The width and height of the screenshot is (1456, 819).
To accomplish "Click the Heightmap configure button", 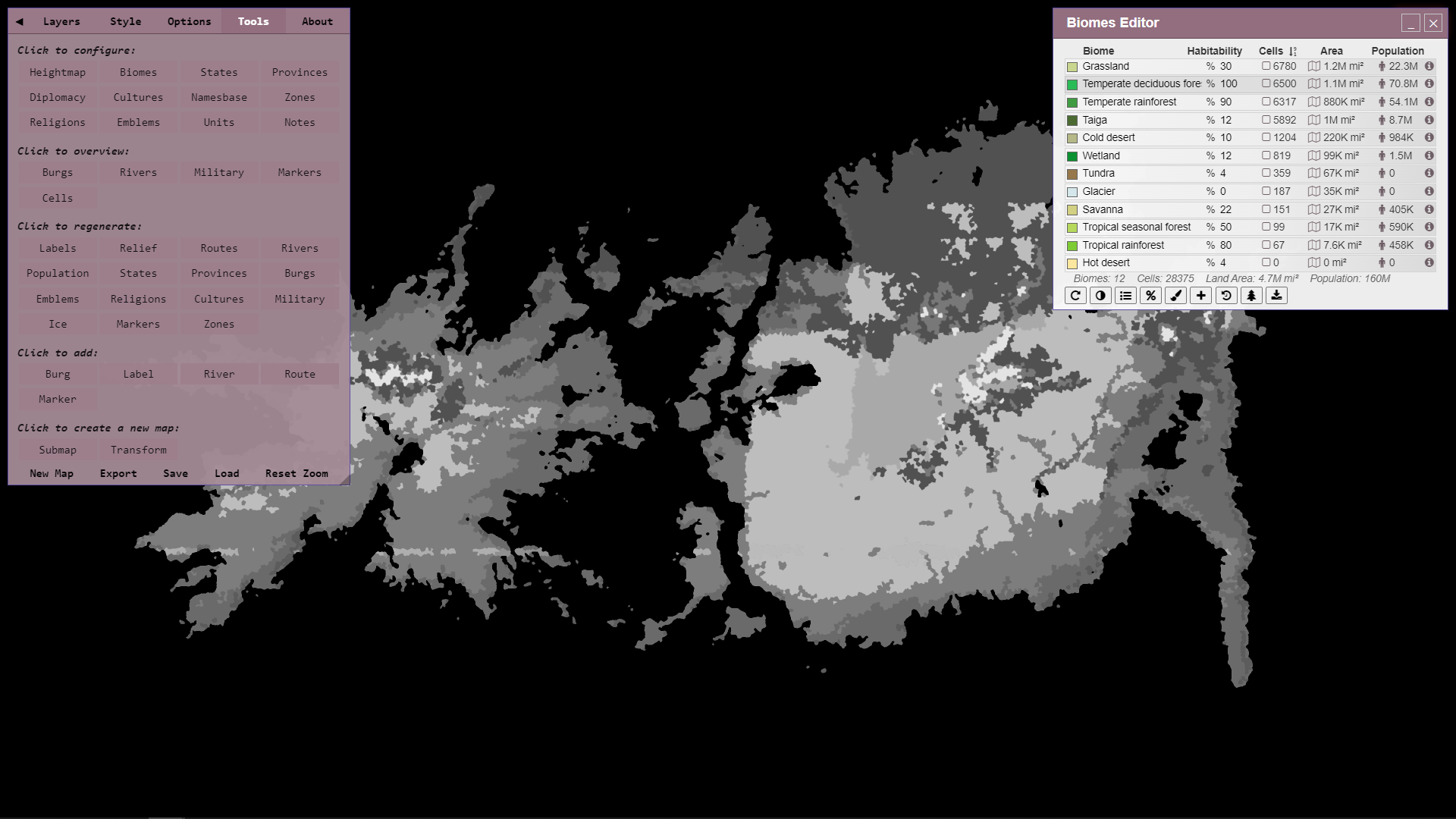I will 58,72.
